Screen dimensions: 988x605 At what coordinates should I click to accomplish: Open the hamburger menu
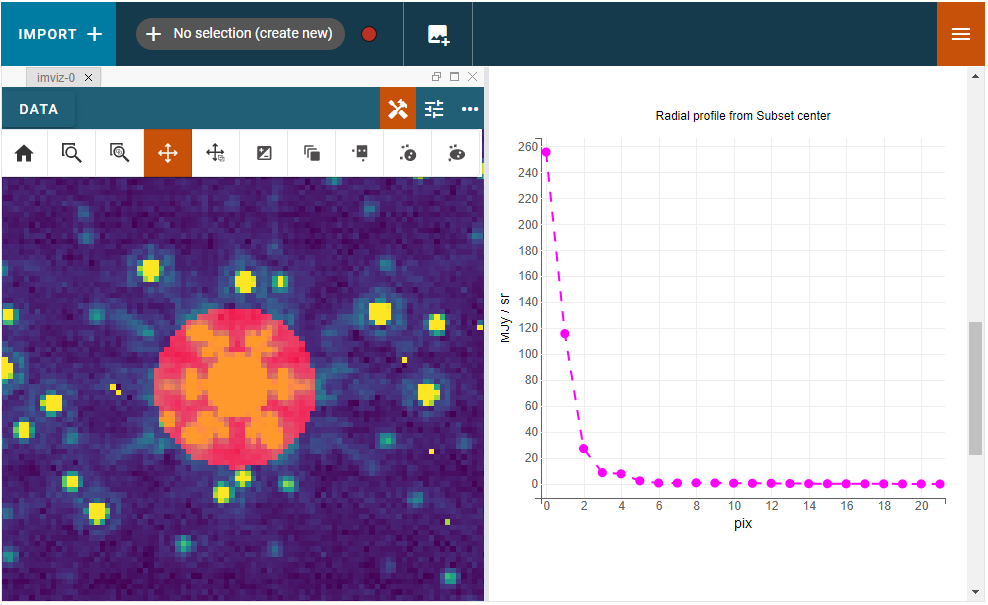959,33
